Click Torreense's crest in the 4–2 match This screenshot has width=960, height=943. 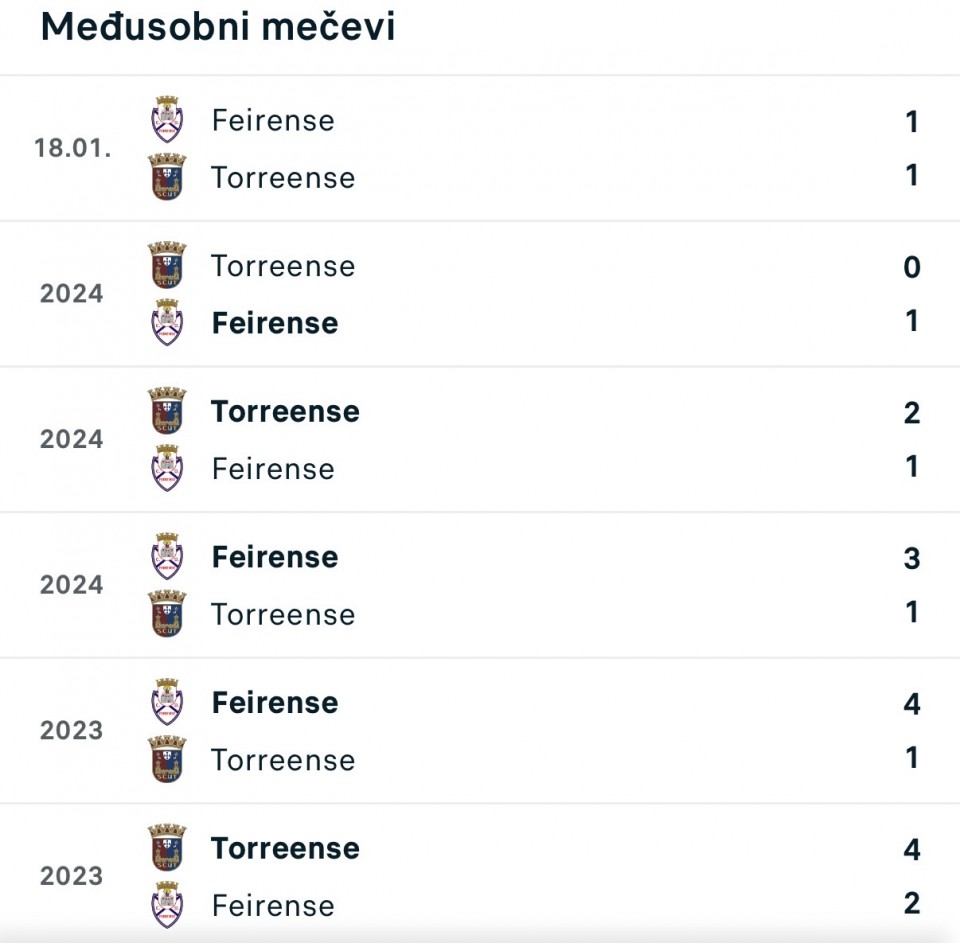pyautogui.click(x=167, y=848)
